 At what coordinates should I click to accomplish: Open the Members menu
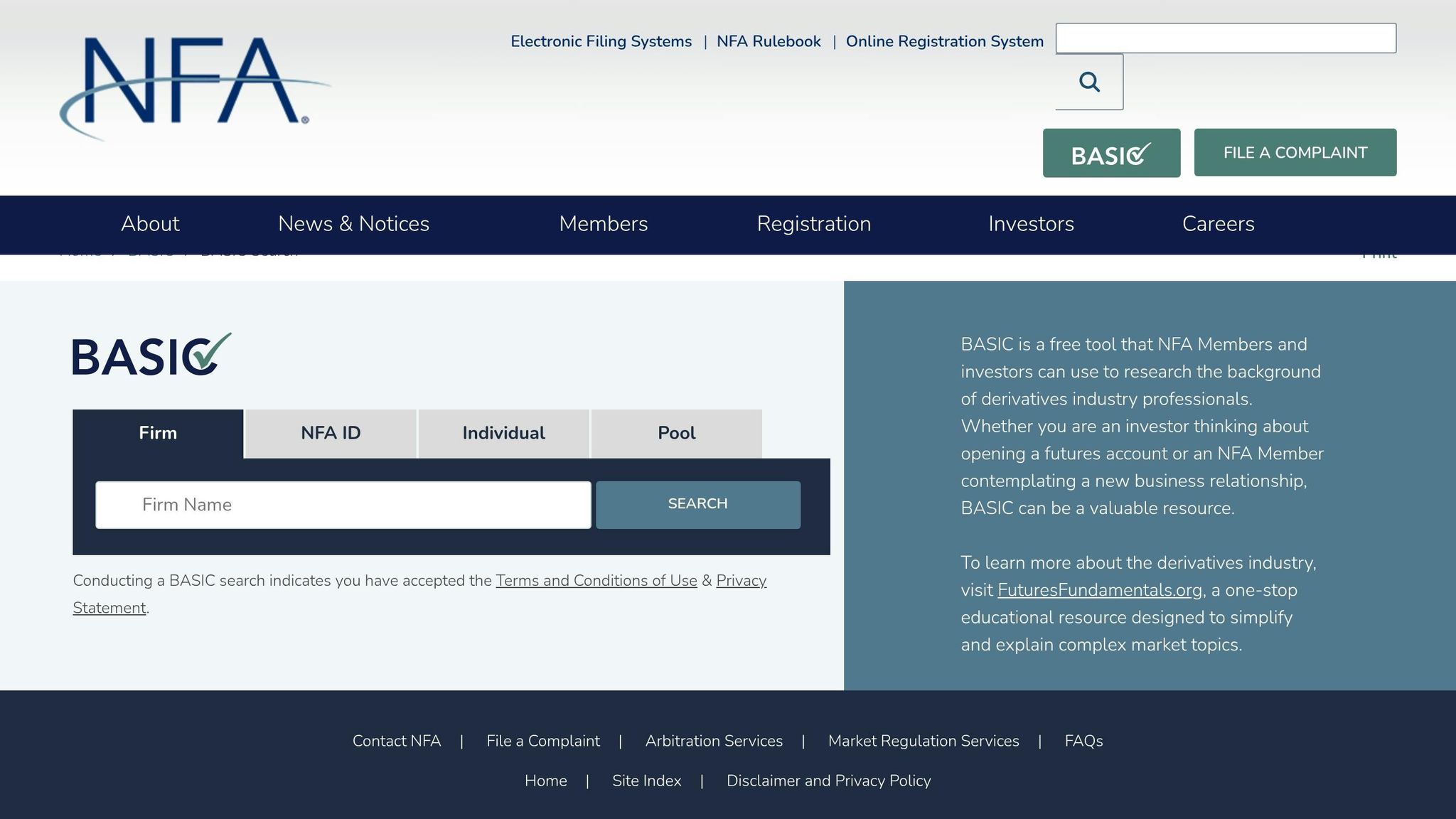tap(603, 224)
